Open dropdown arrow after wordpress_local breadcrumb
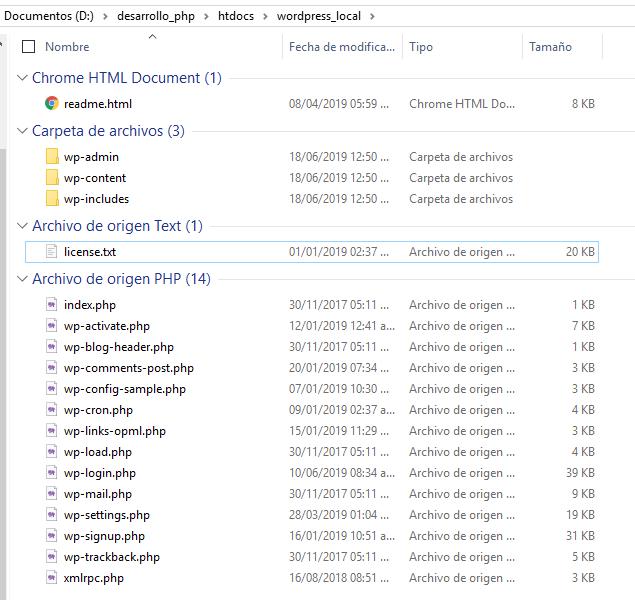The image size is (635, 600). coord(372,16)
